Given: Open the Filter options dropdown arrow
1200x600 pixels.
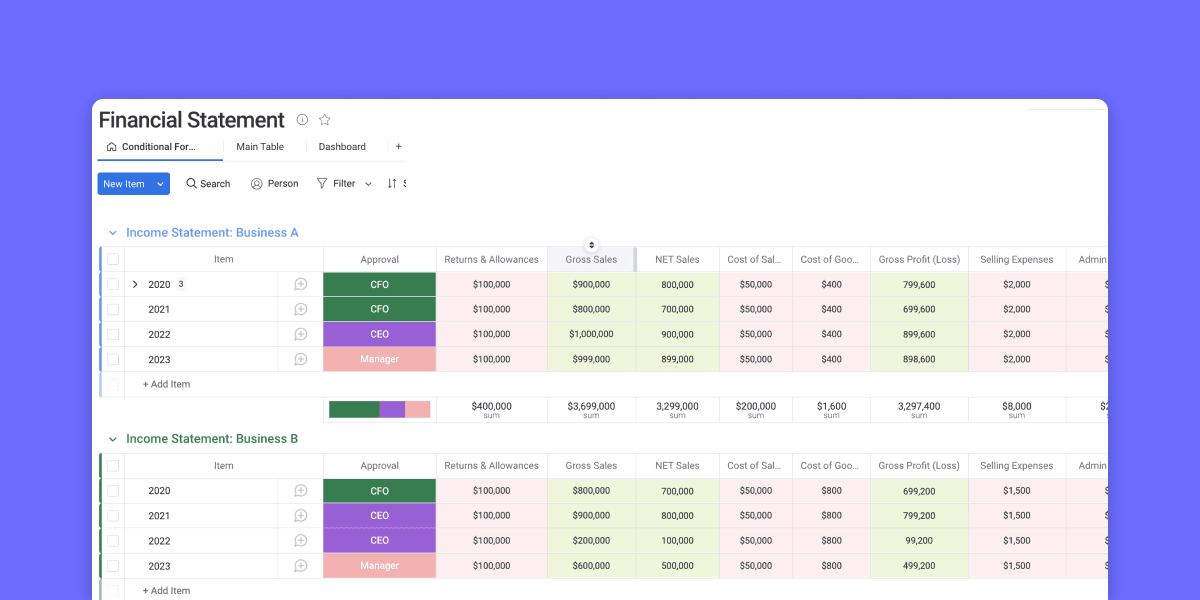Looking at the screenshot, I should [x=368, y=184].
